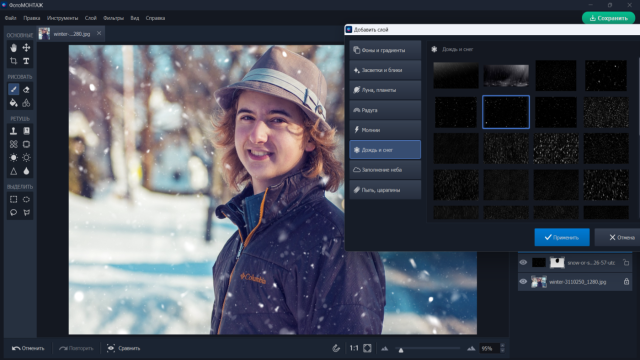This screenshot has height=360, width=640.
Task: Select the Text tool
Action: [x=26, y=61]
